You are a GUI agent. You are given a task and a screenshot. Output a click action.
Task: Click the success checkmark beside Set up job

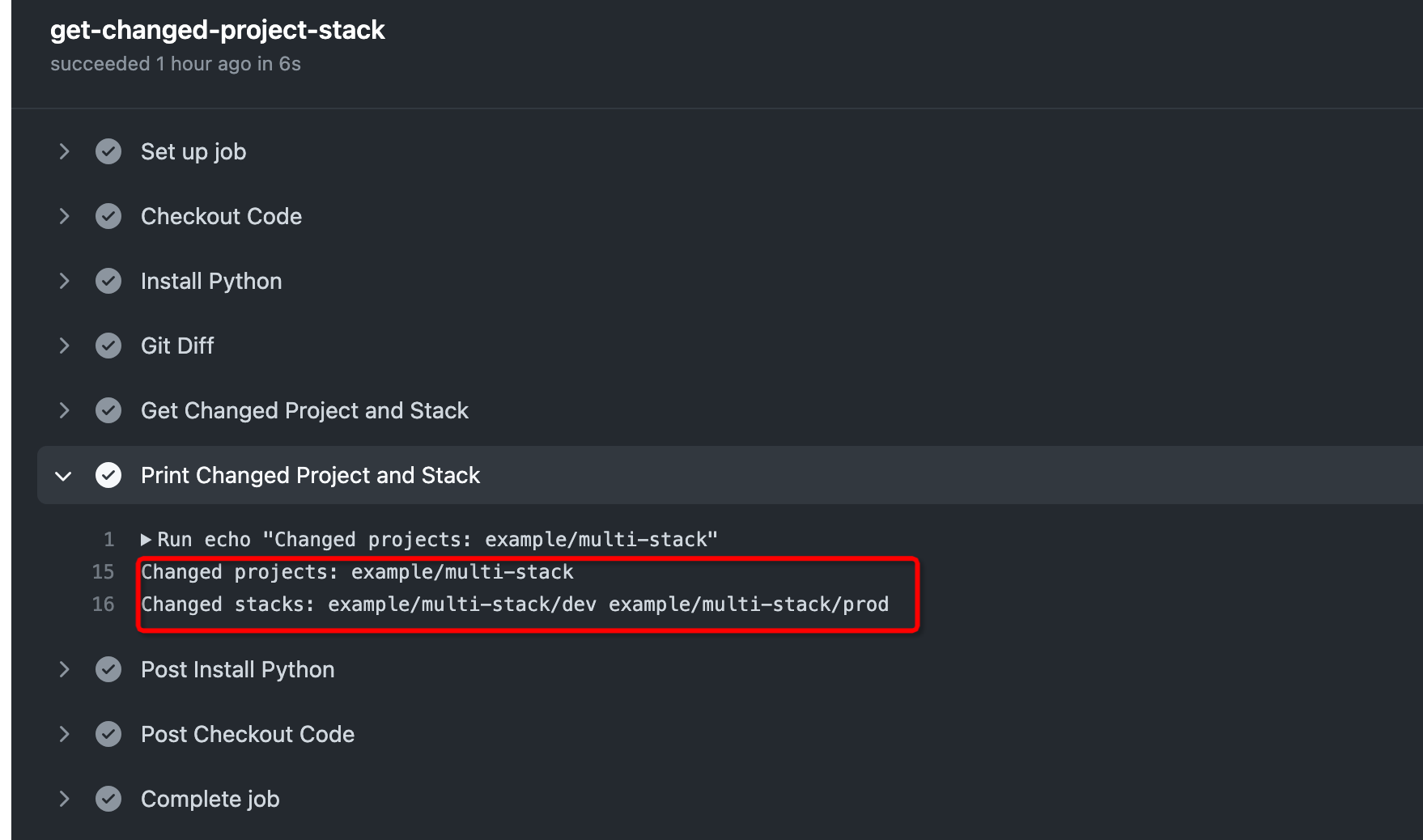108,151
